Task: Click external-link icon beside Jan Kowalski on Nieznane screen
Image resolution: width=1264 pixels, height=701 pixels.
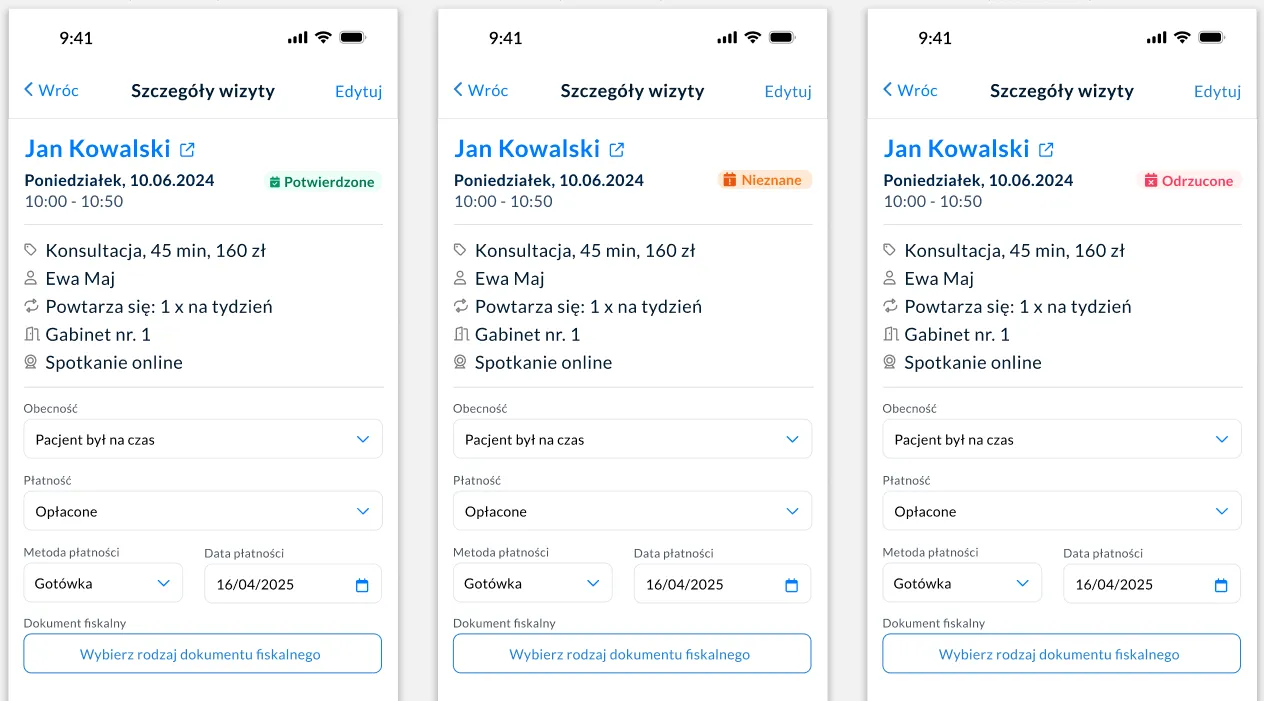Action: (x=617, y=150)
